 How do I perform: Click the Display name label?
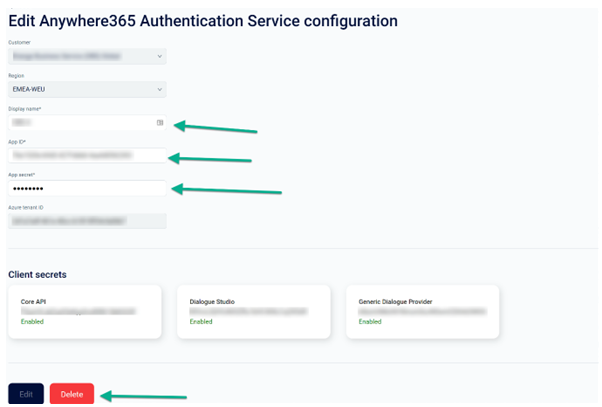pyautogui.click(x=25, y=109)
